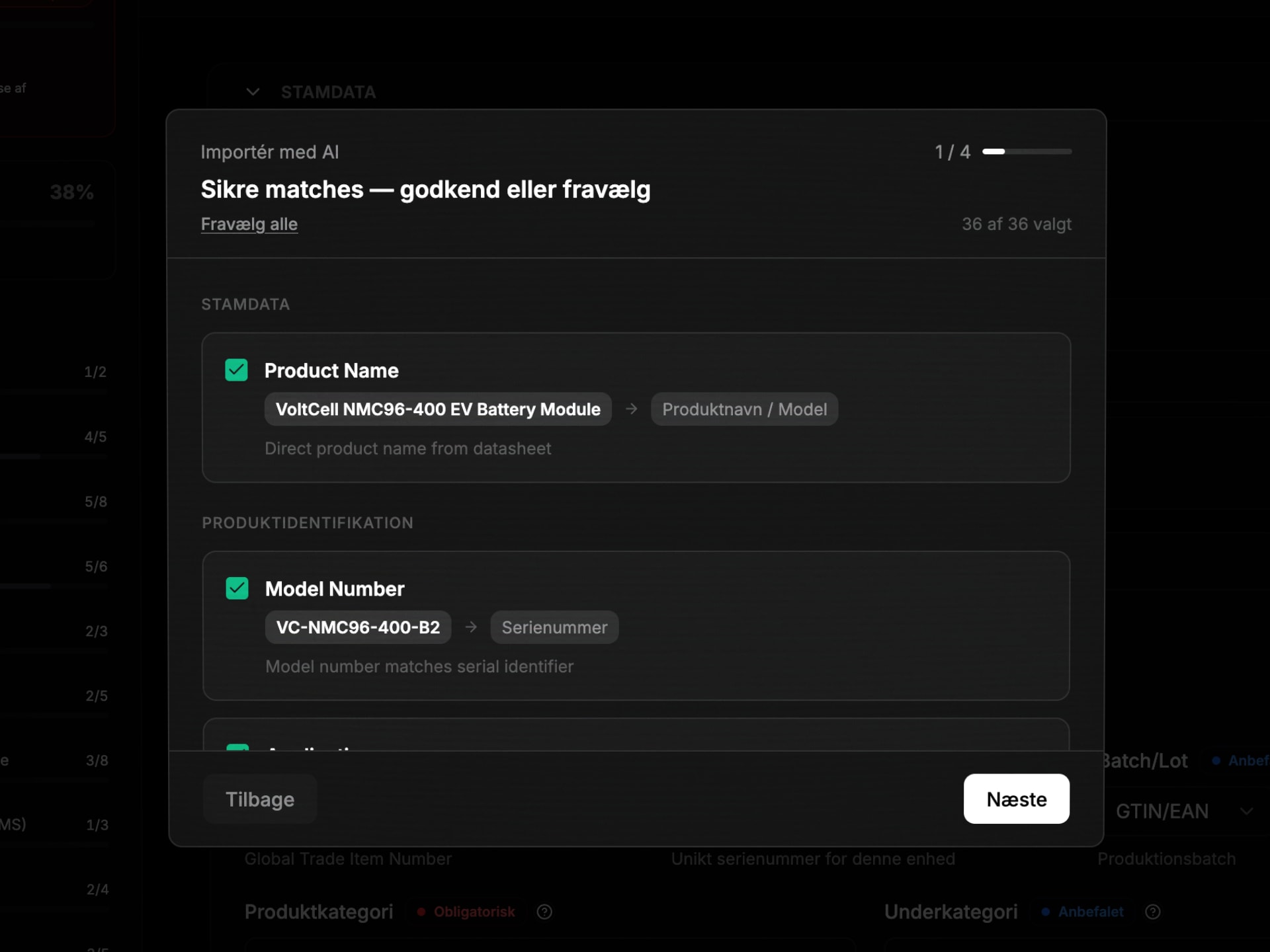1270x952 pixels.
Task: Collapse the STAMDATA section behind the dialog
Action: (253, 92)
